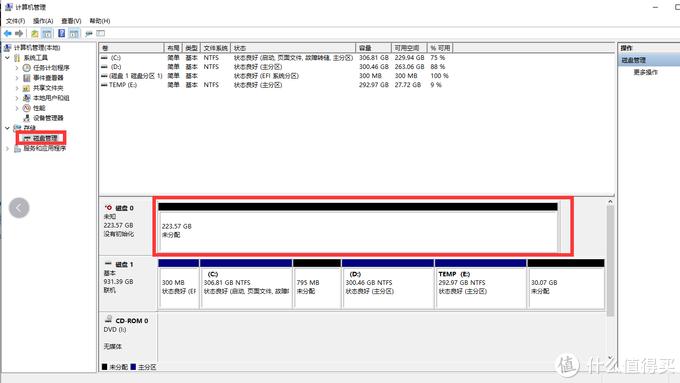Click the 服务和应用程序 icon
The width and height of the screenshot is (680, 383).
point(17,149)
